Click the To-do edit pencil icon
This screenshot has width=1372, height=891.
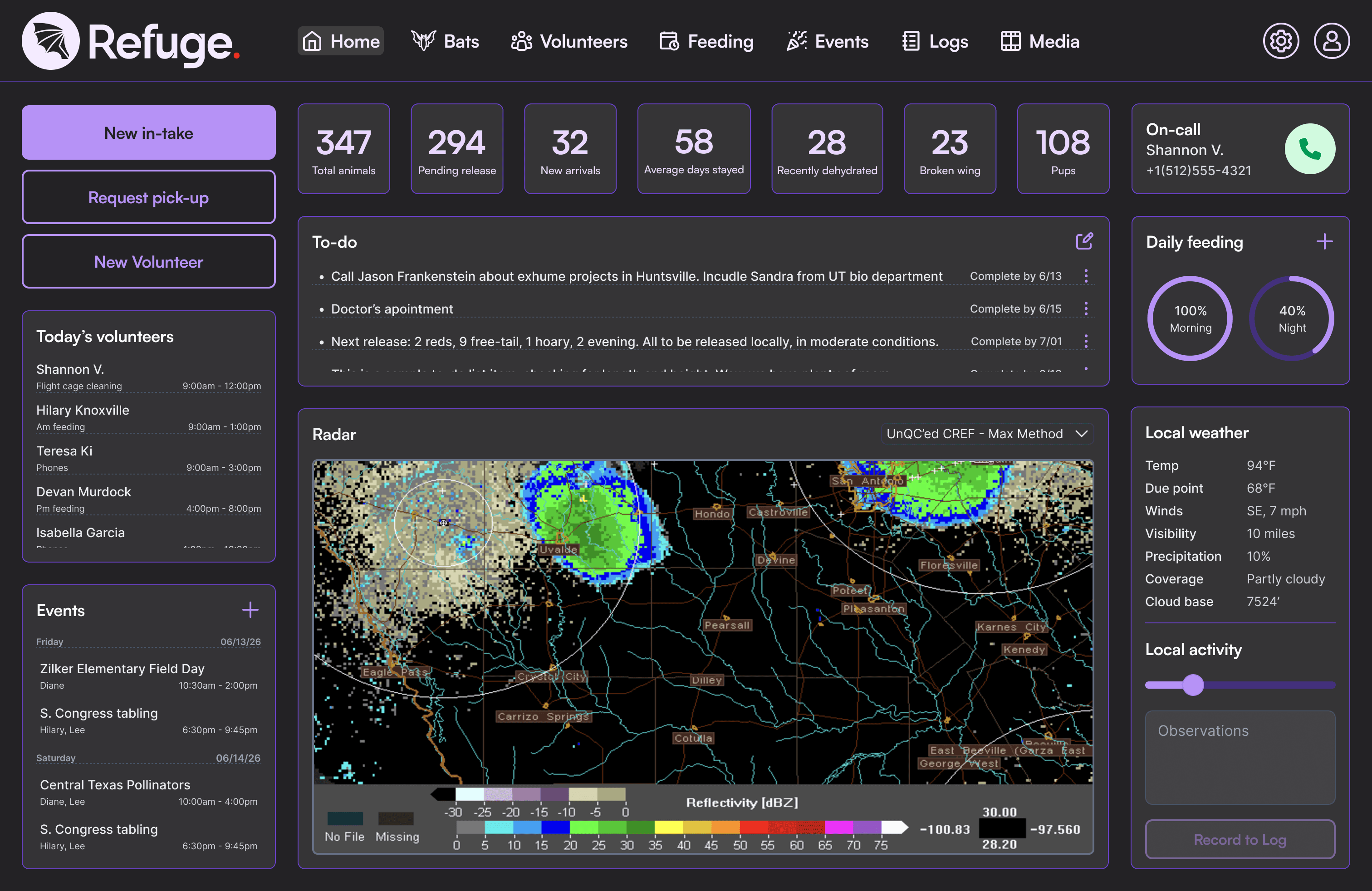1084,241
